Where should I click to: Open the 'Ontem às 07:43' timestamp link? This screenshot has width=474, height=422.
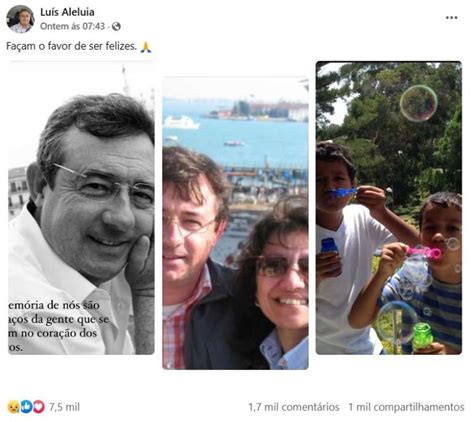73,26
